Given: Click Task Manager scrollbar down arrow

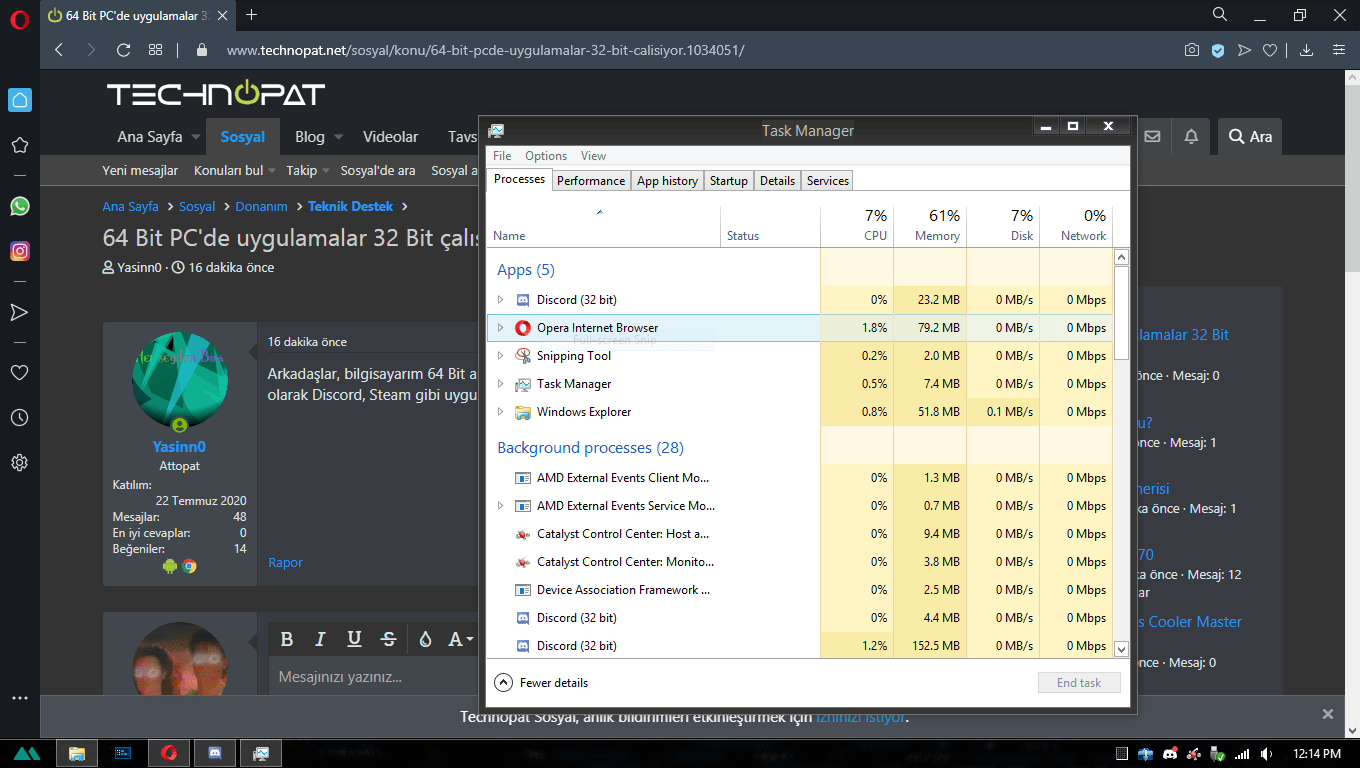Looking at the screenshot, I should tap(1121, 649).
